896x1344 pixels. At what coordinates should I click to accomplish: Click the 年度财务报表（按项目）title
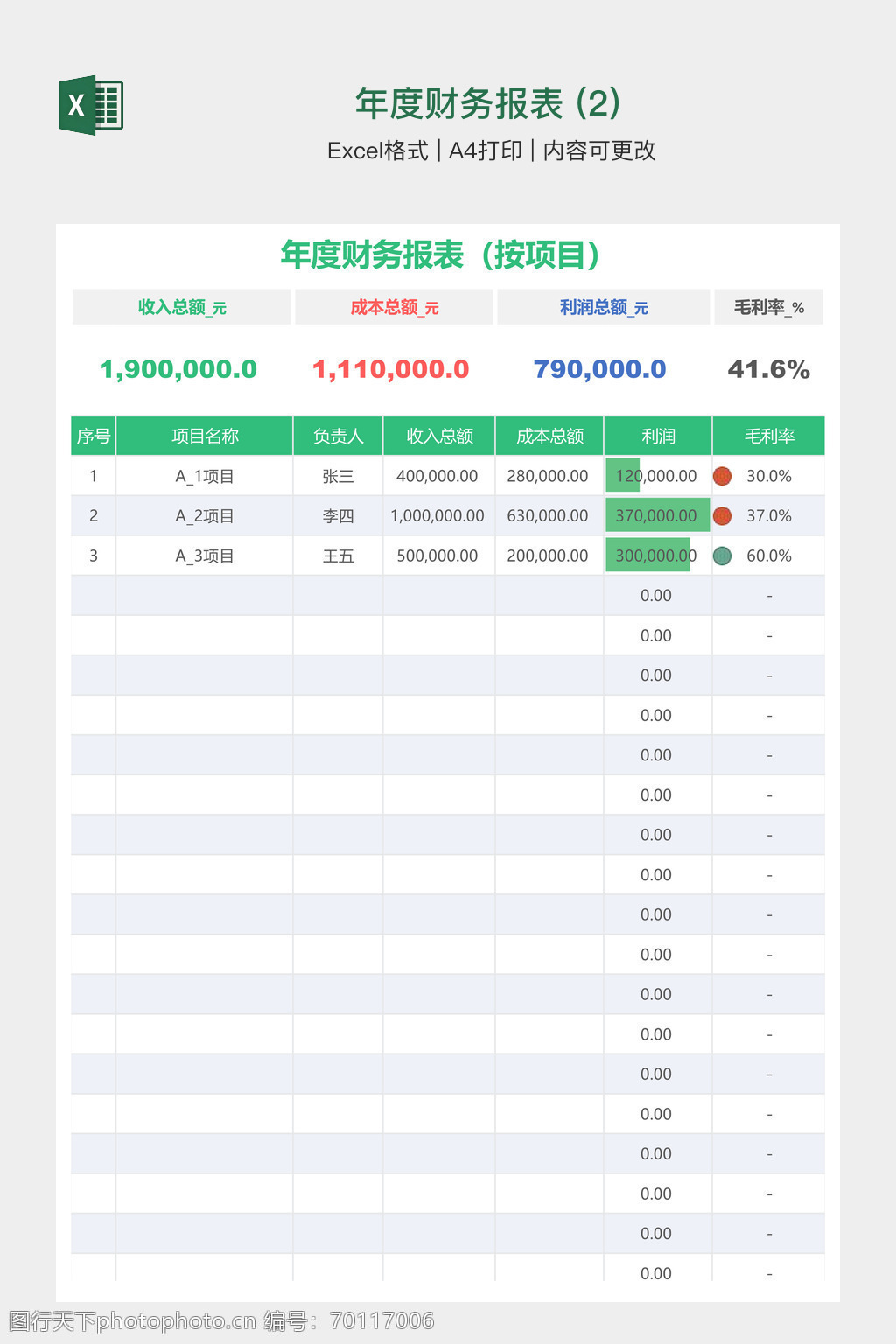point(440,255)
